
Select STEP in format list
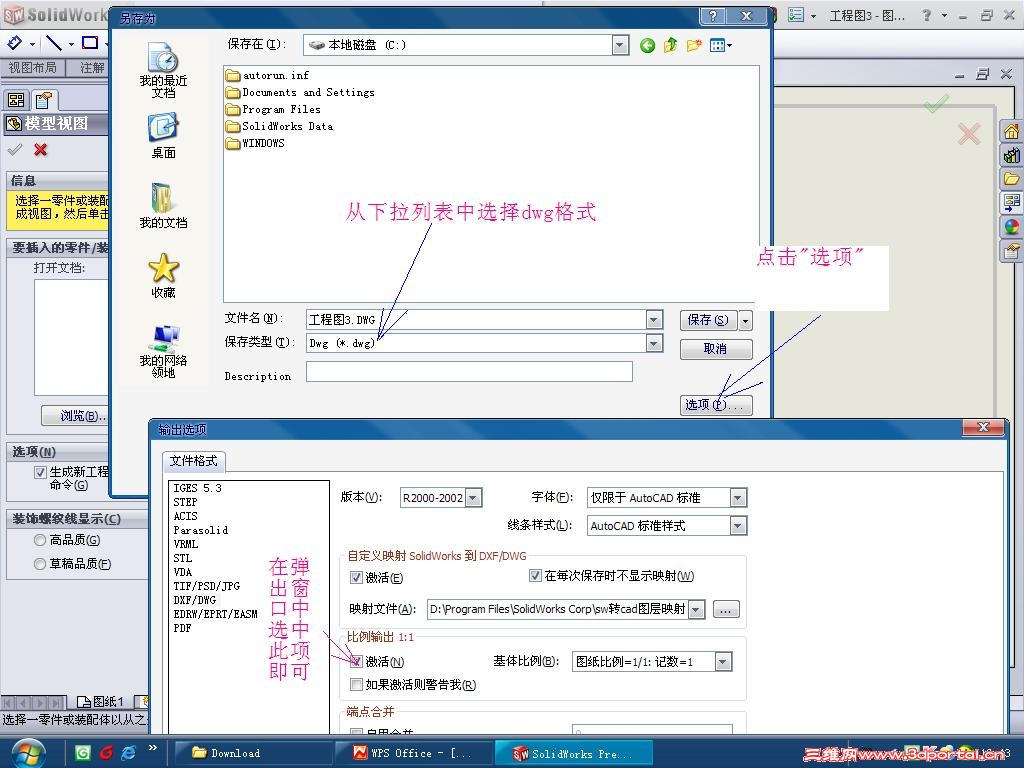185,502
